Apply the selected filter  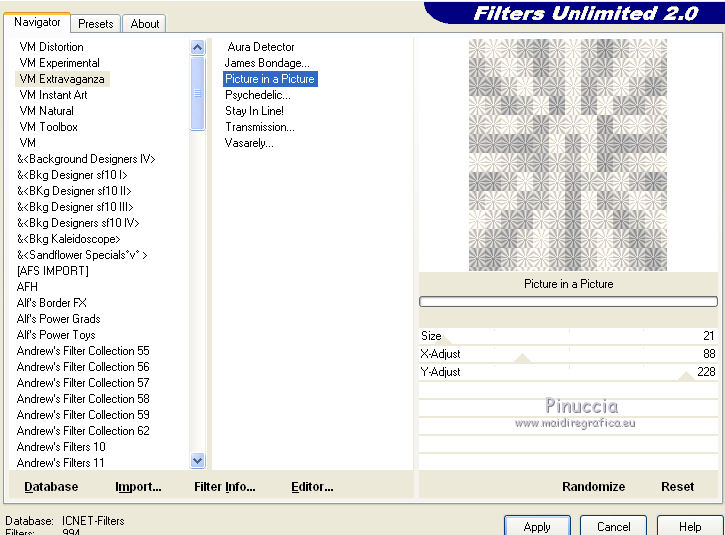tap(537, 526)
